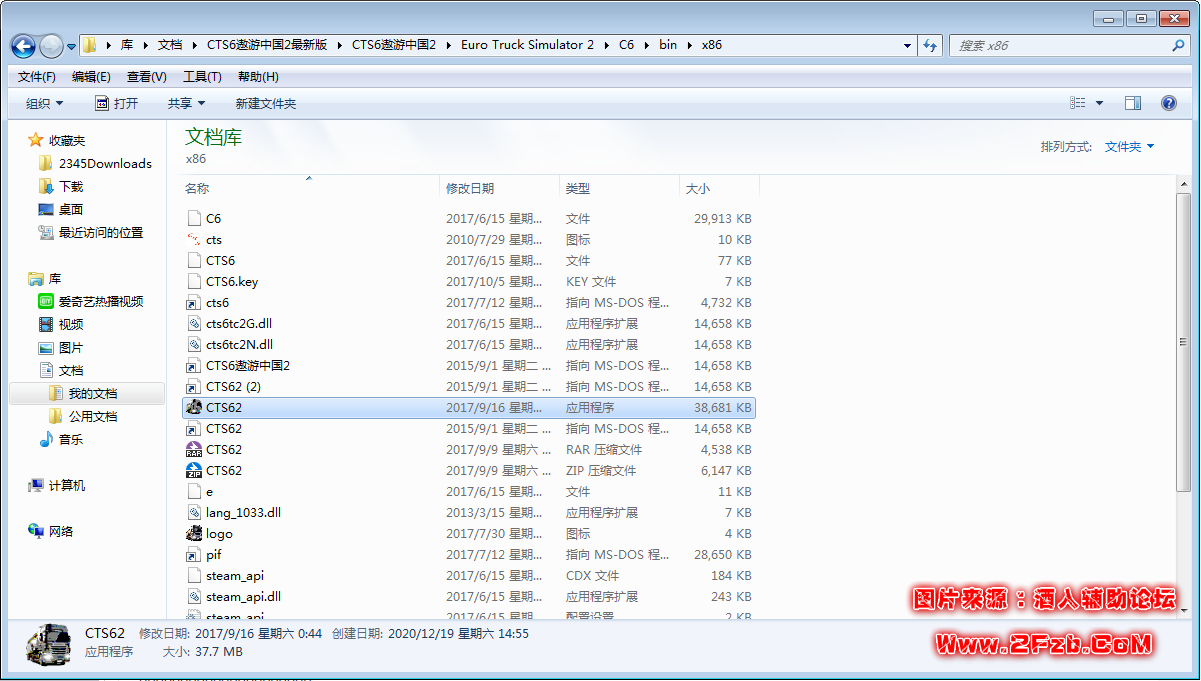Open 最近访问的位置 in sidebar
This screenshot has height=681, width=1201.
91,233
